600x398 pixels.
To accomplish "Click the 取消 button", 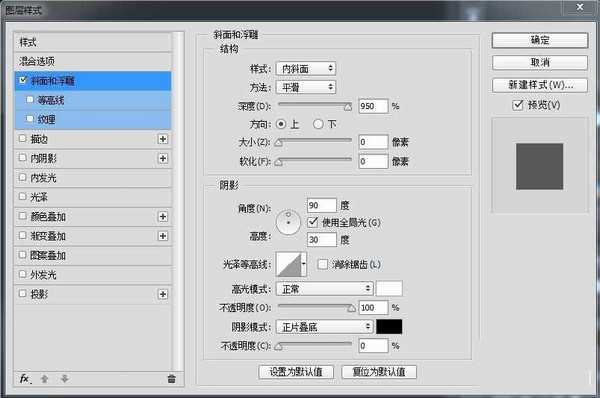I will [x=540, y=62].
